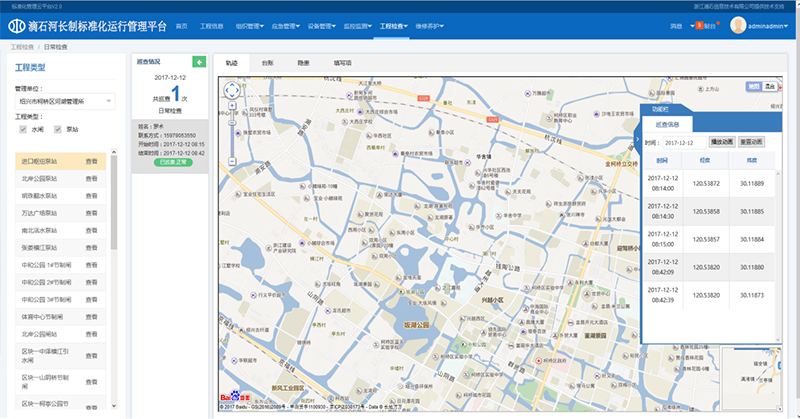The height and width of the screenshot is (419, 800).
Task: Click the map pan direction control
Action: pyautogui.click(x=232, y=90)
